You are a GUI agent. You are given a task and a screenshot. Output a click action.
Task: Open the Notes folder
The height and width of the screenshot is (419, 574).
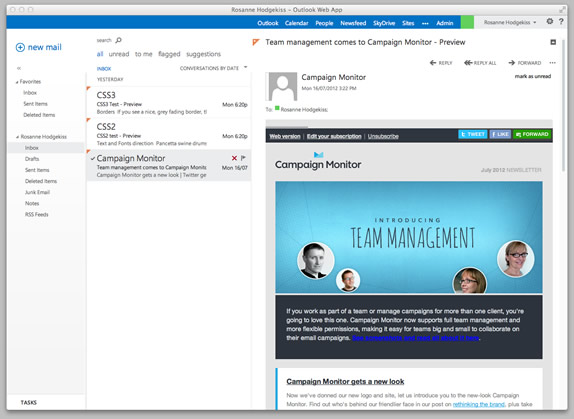point(32,203)
